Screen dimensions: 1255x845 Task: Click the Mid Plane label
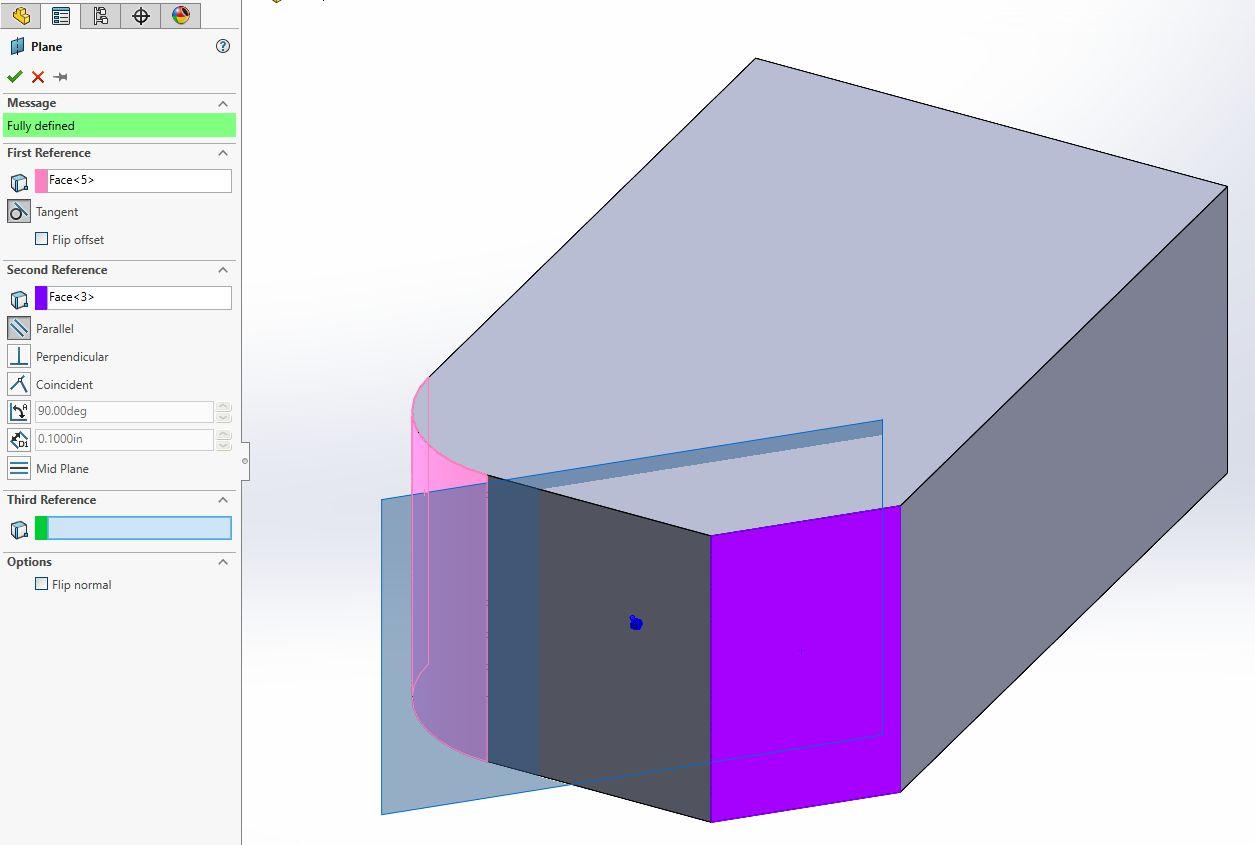click(x=62, y=468)
